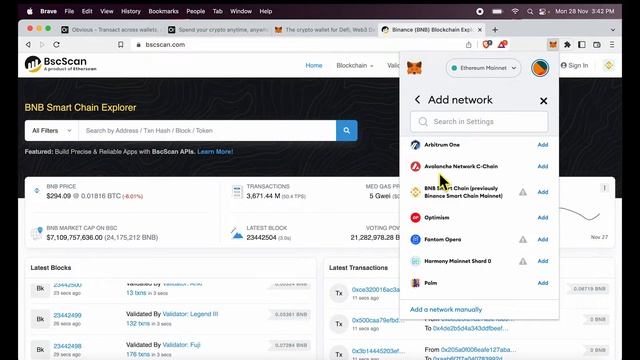Add Avalanche Network C-Chain

click(542, 167)
